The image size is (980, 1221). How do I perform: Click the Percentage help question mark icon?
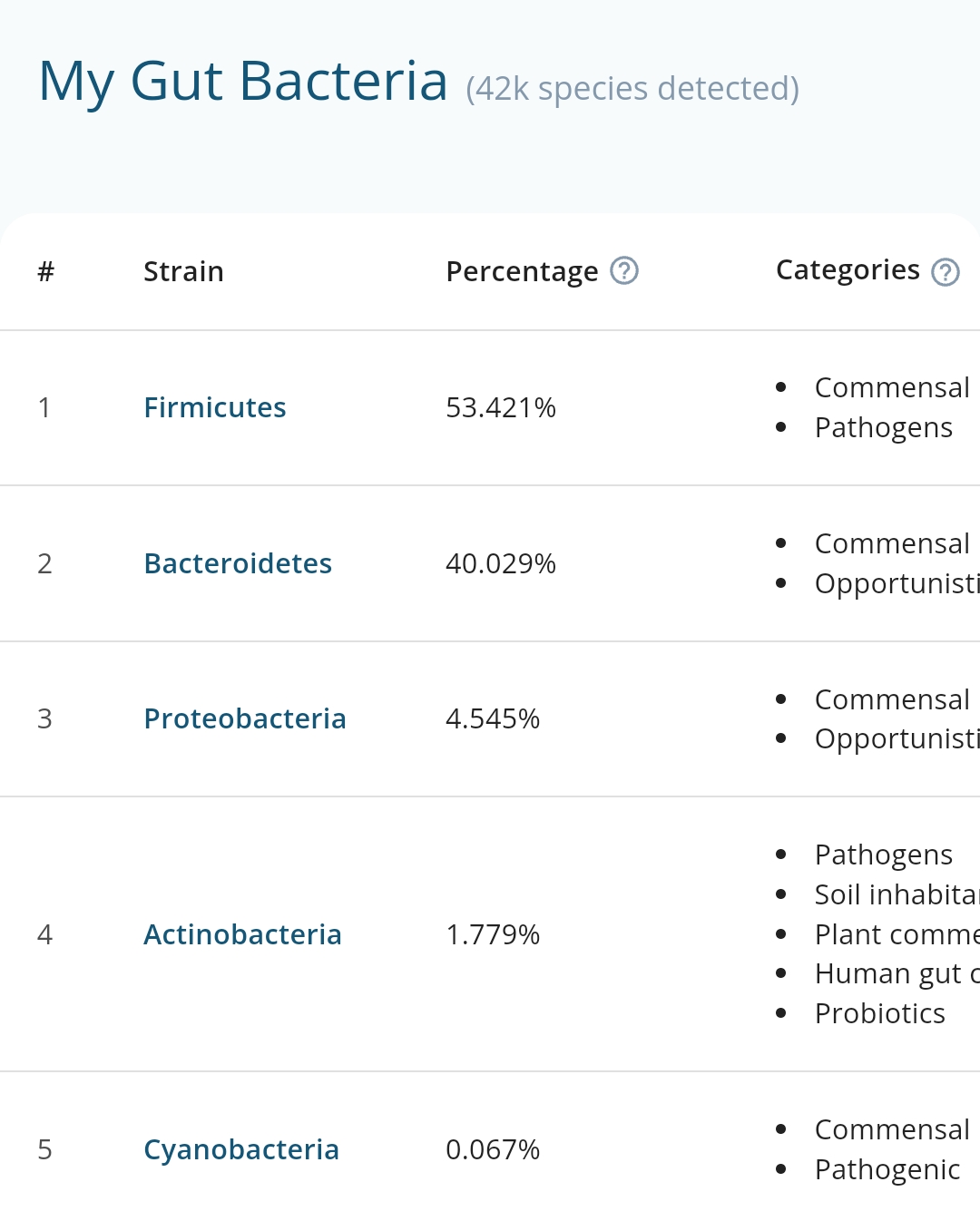[624, 270]
